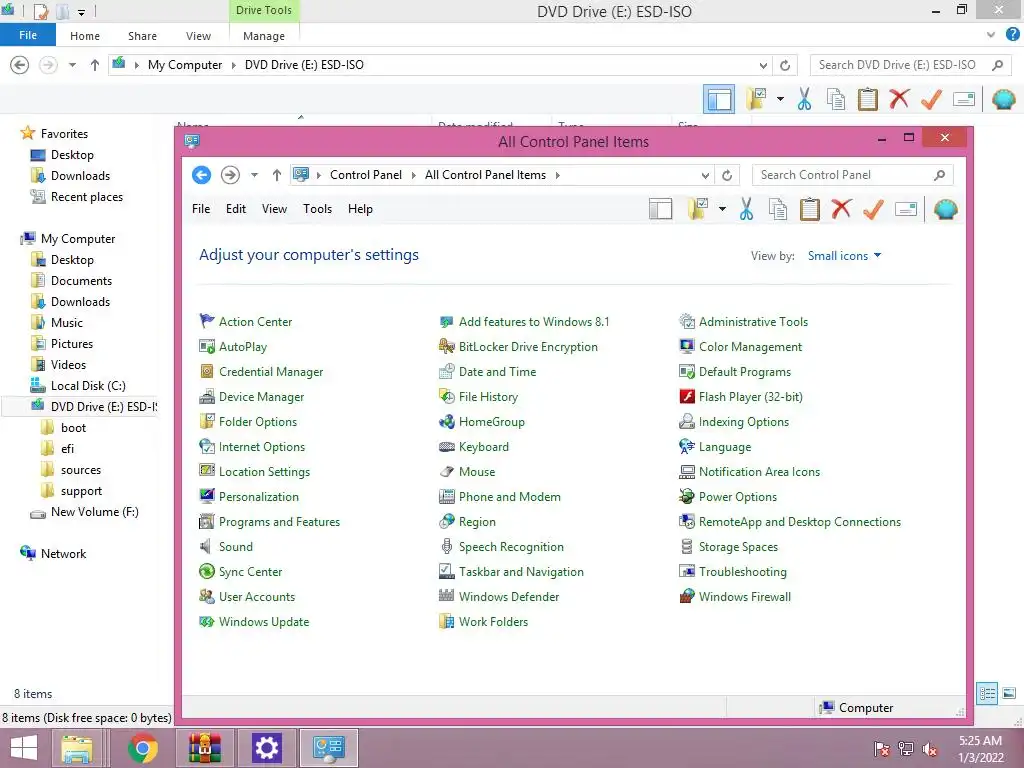The height and width of the screenshot is (768, 1024).
Task: Open Control Panel Help menu
Action: click(x=360, y=209)
